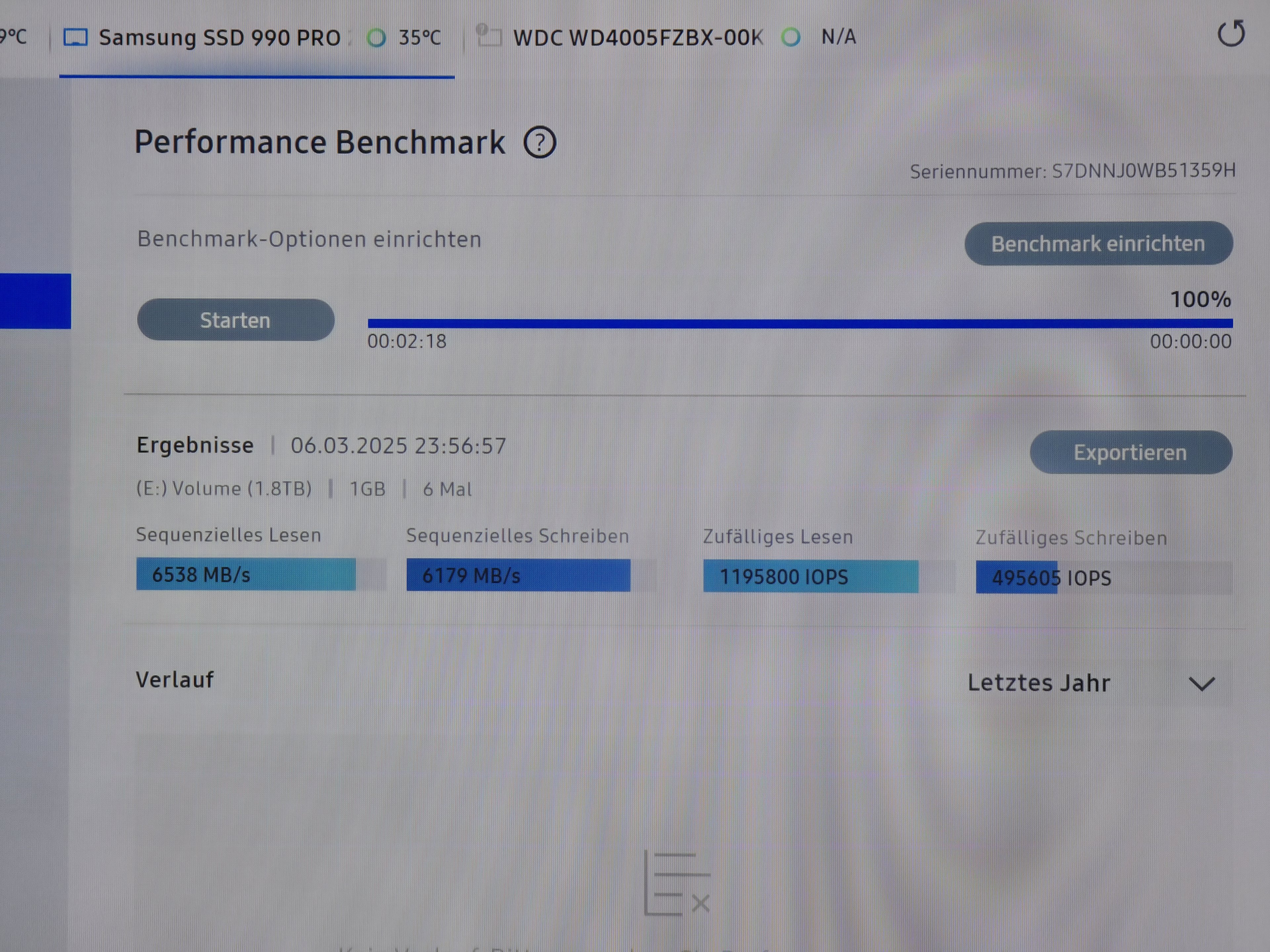Image resolution: width=1270 pixels, height=952 pixels.
Task: Click the Sequenzielles Schreiben 6179 MB/s bar
Action: click(x=518, y=575)
